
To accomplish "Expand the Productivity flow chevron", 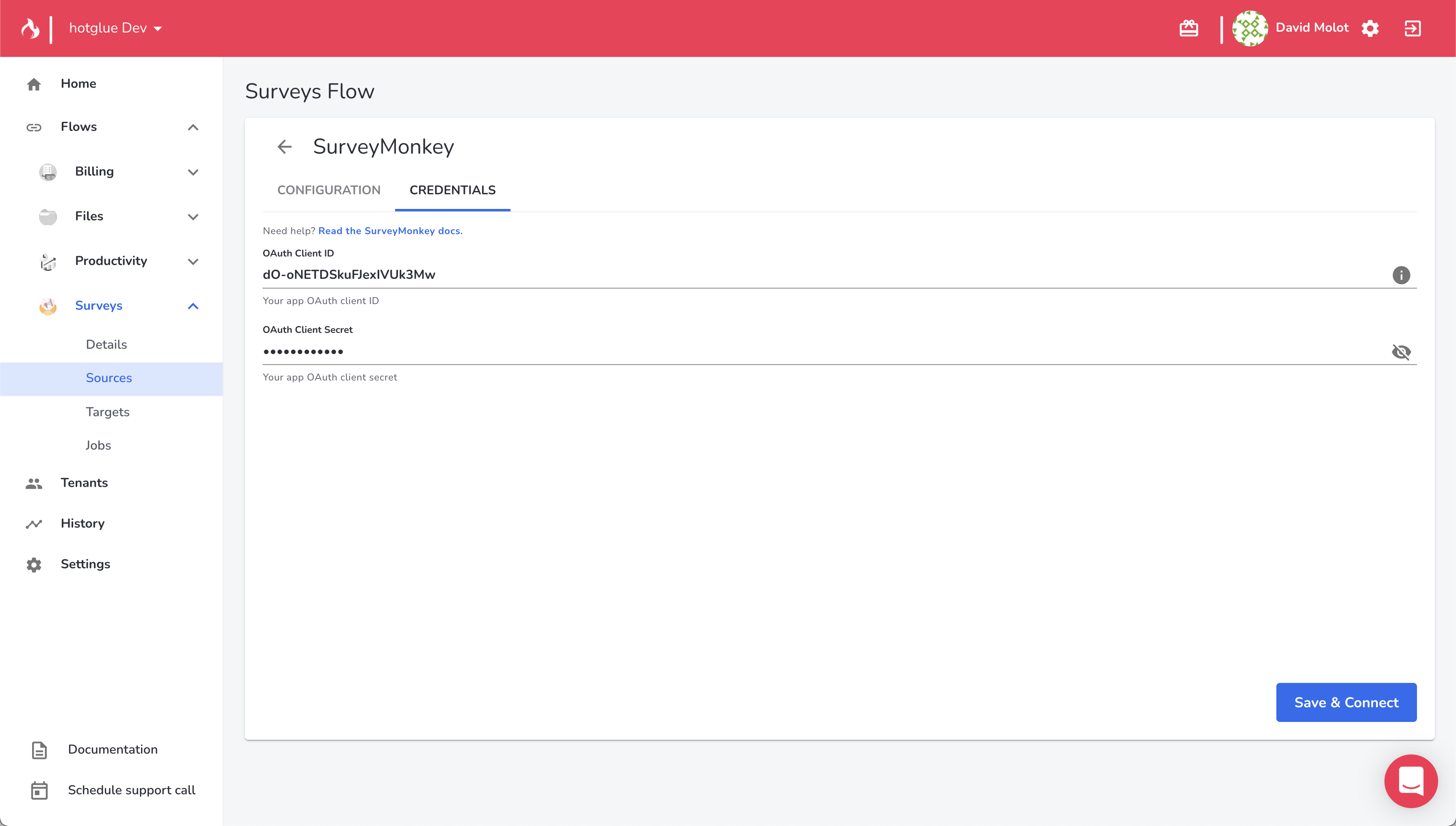I will pos(193,261).
